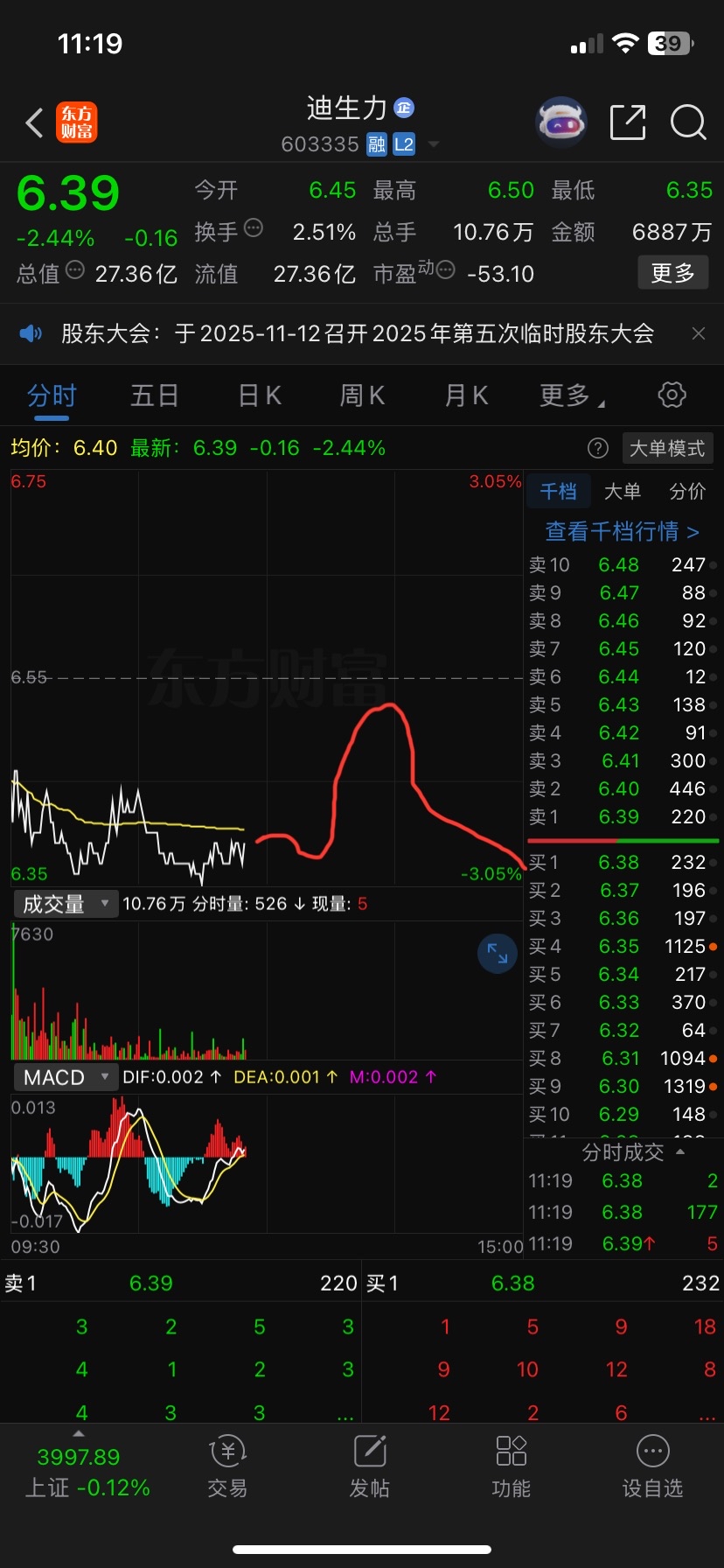The width and height of the screenshot is (724, 1568).
Task: Tap the 卖1 row at 6.39 in order book
Action: click(623, 817)
